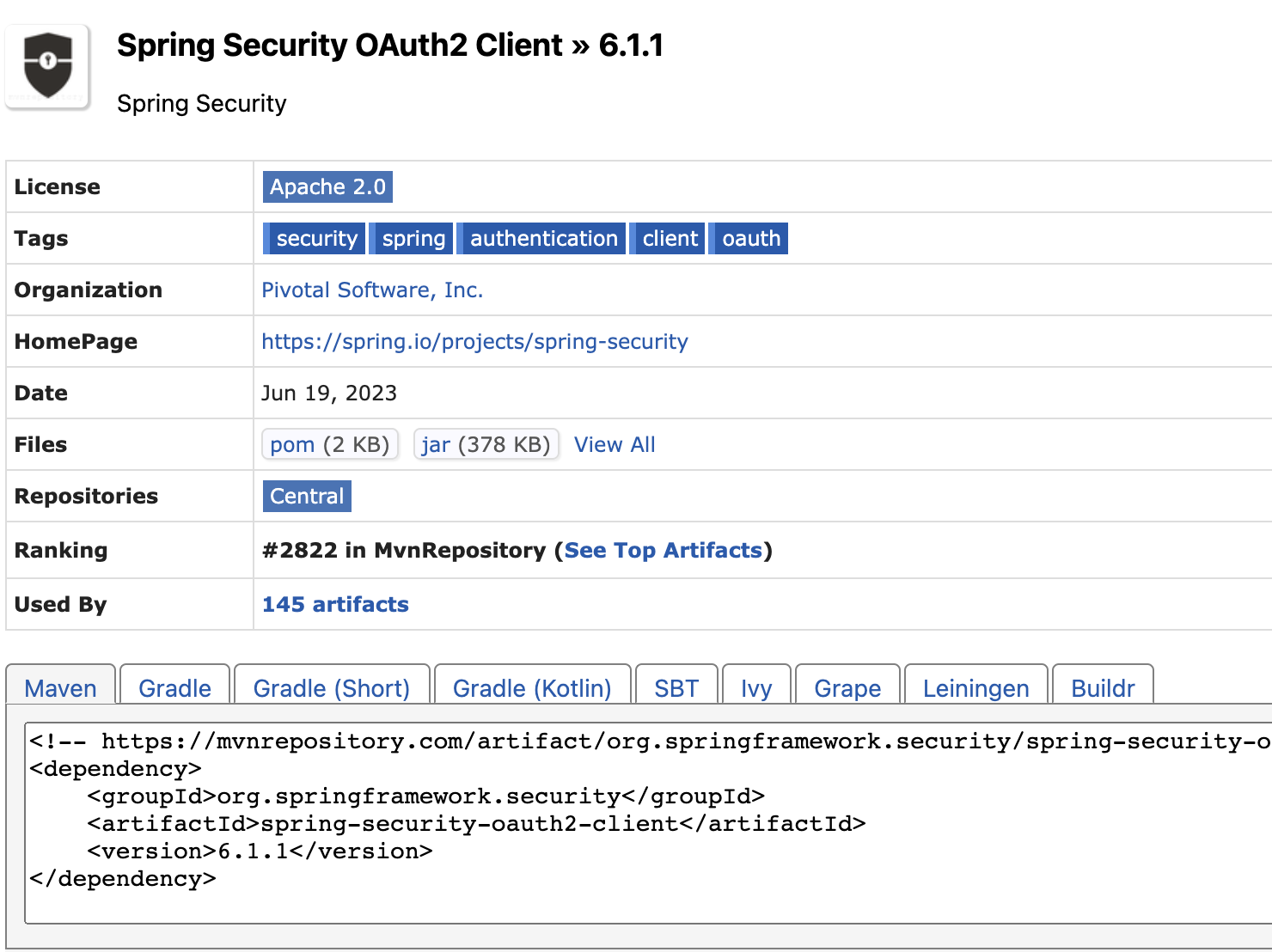Open the 145 artifacts link

335,604
